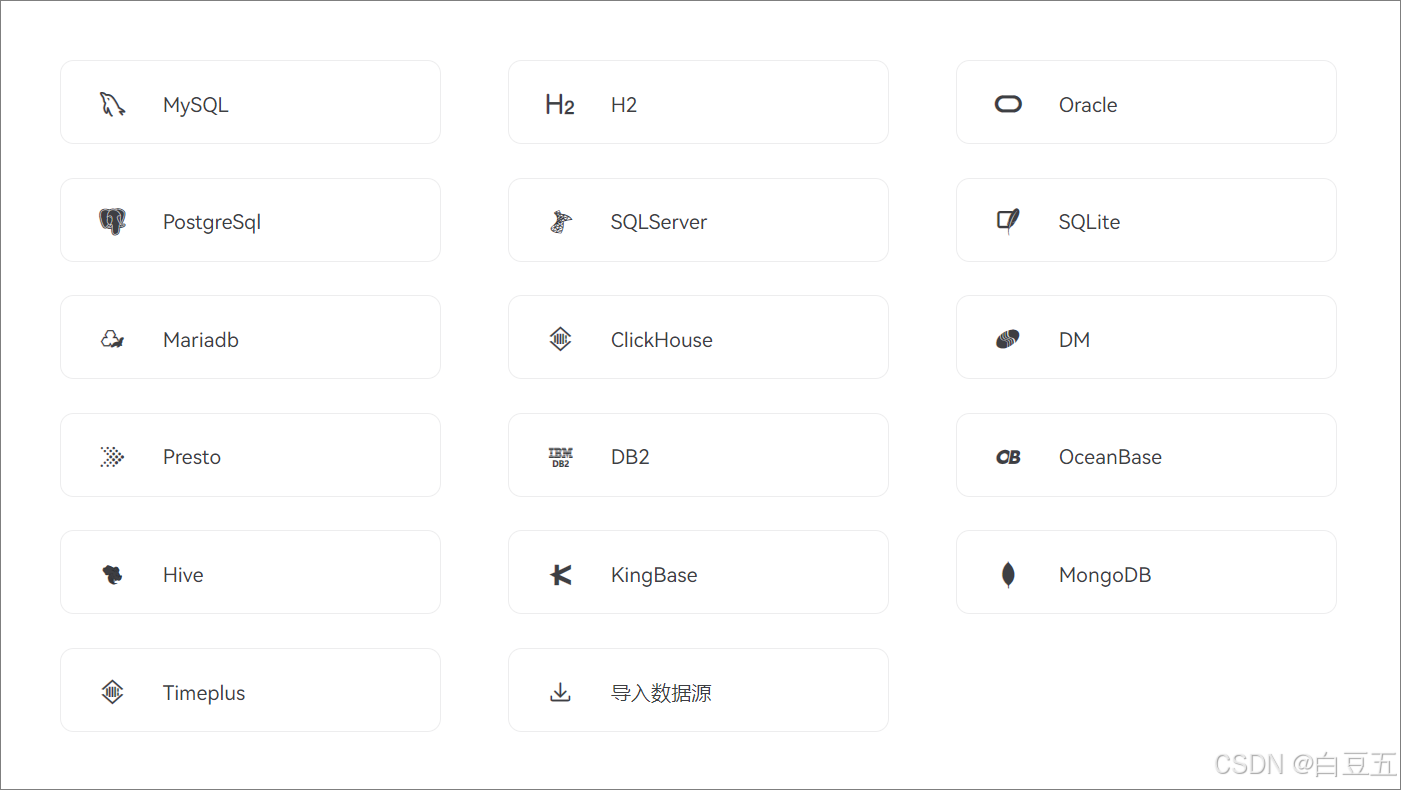Click the ClickHouse diamond icon

pyautogui.click(x=560, y=339)
